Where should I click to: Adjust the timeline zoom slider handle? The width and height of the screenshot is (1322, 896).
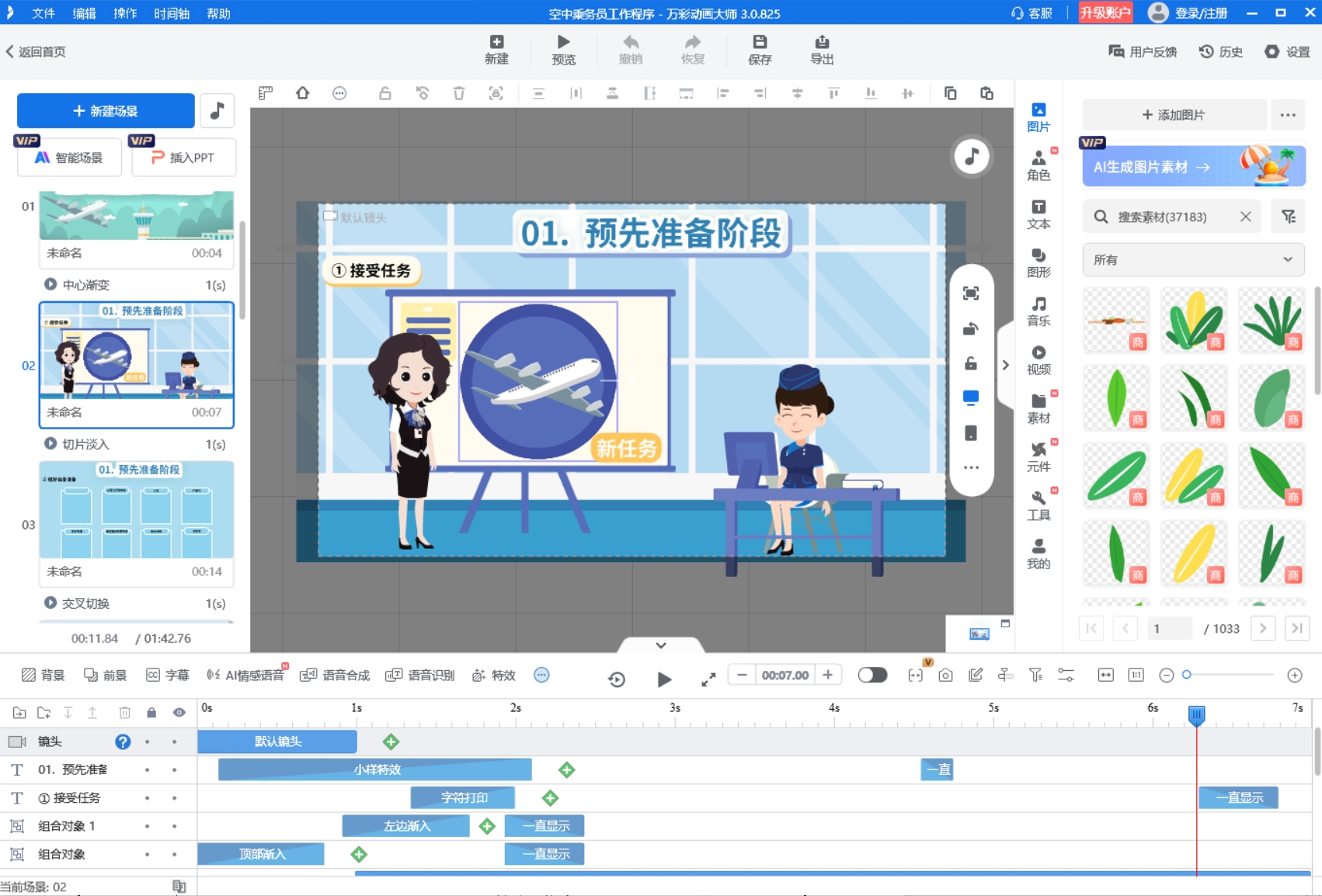1186,675
